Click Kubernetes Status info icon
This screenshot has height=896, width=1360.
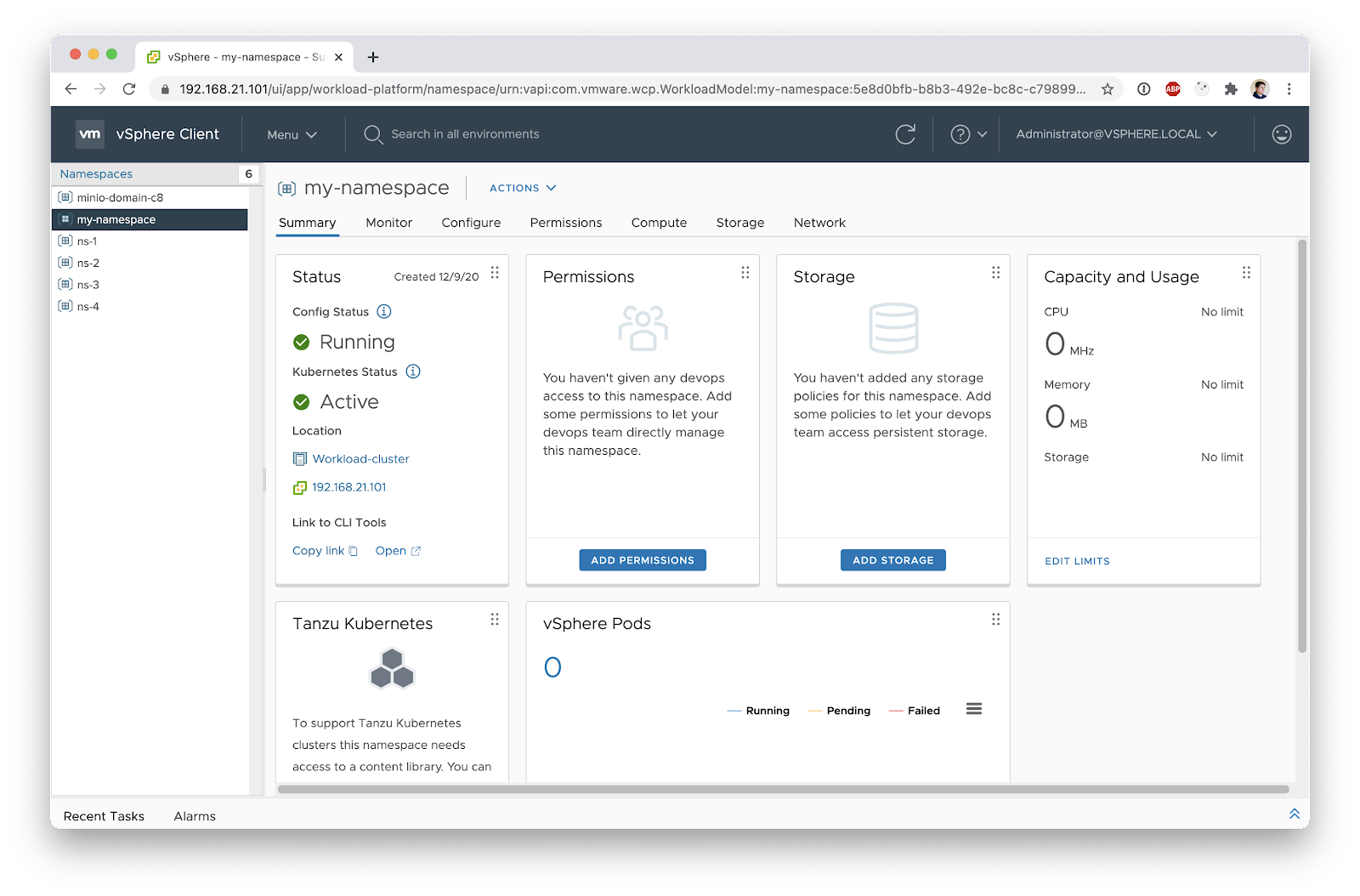point(413,371)
